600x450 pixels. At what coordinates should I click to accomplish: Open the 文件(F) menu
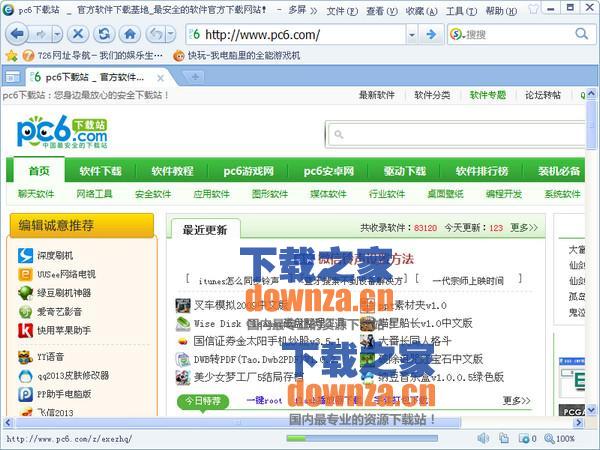tap(342, 11)
